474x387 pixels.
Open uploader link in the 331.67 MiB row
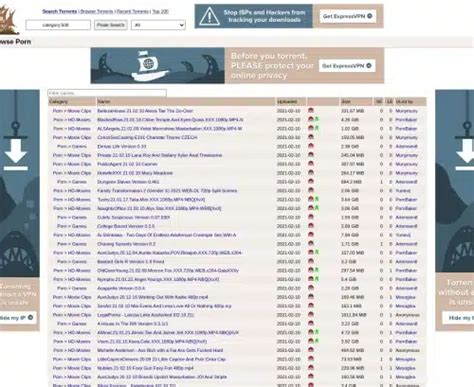406,111
